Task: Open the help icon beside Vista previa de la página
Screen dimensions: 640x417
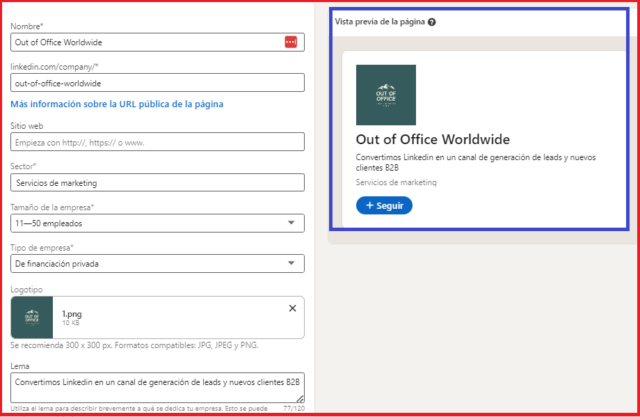Action: (432, 22)
